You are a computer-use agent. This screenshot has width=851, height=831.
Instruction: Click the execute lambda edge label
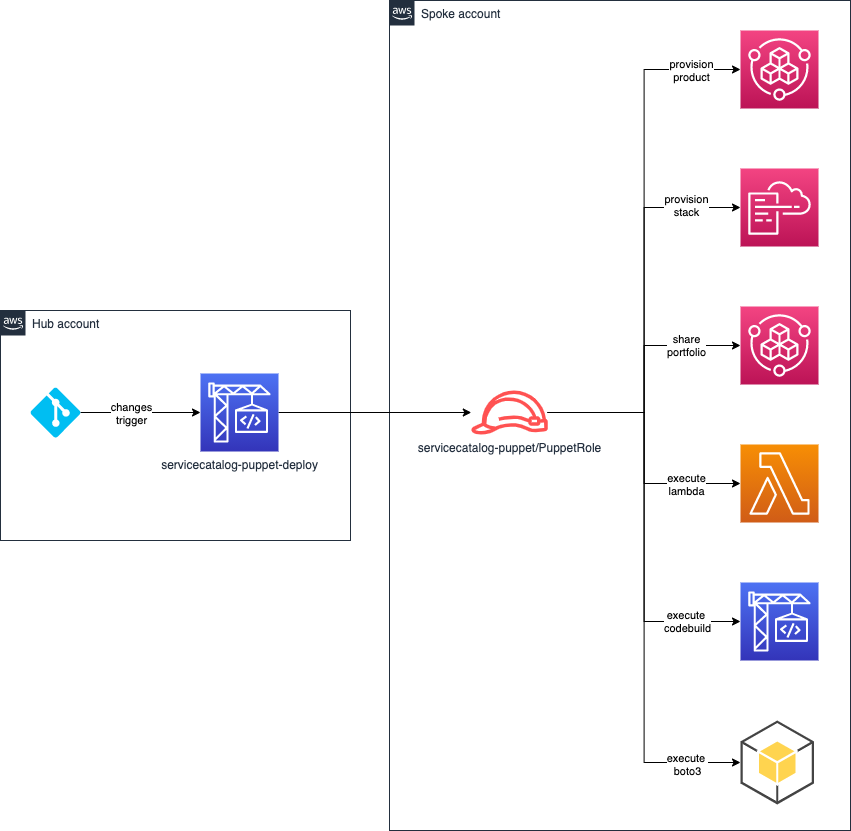click(x=687, y=485)
